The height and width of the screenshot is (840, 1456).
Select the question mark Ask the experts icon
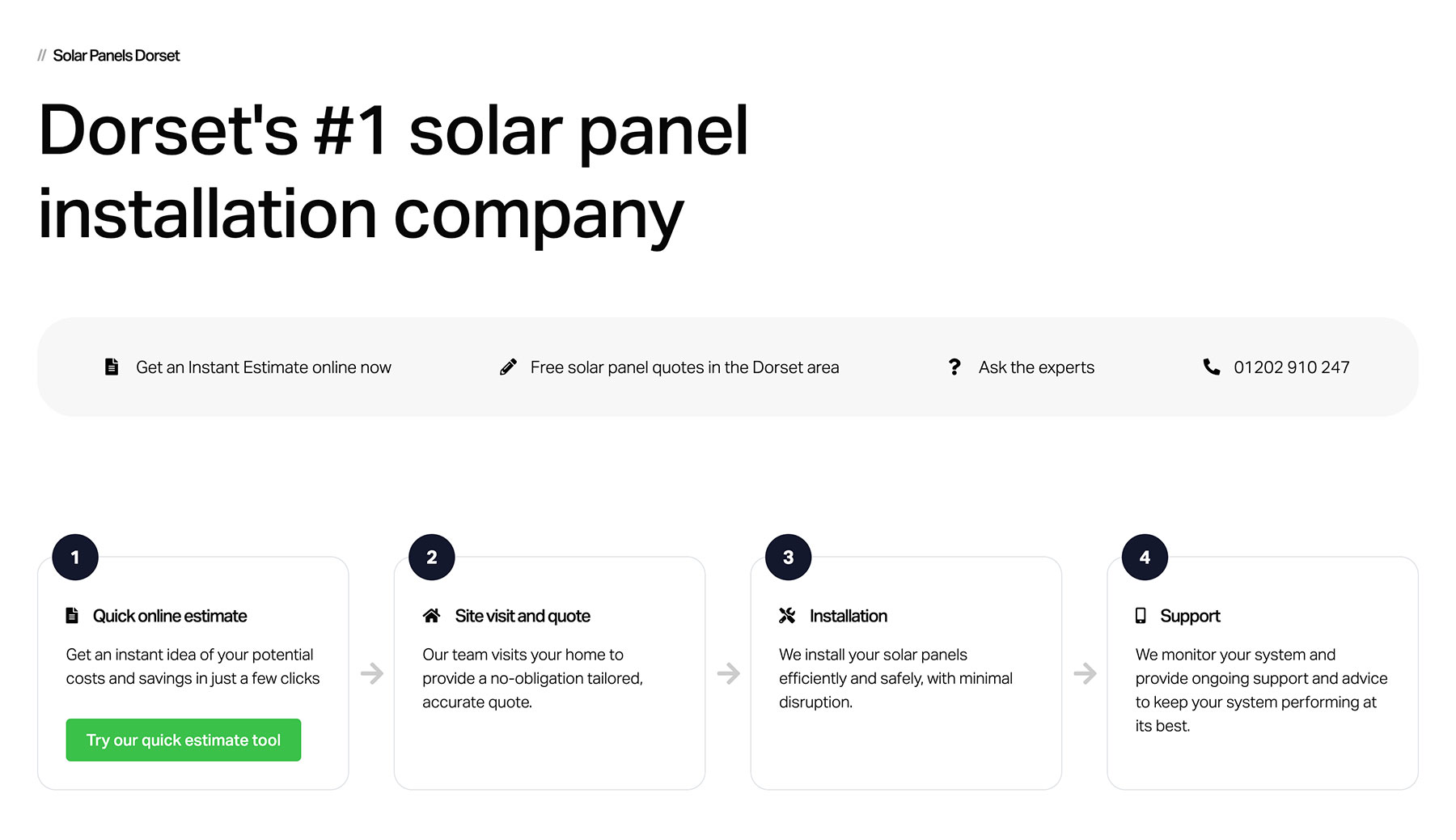[954, 367]
